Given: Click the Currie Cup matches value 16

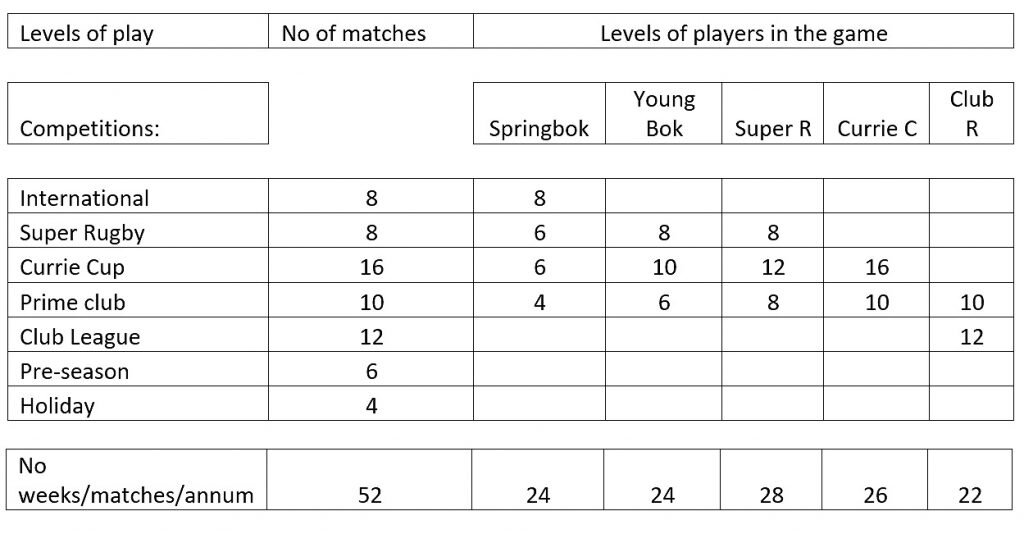Looking at the screenshot, I should pos(370,265).
